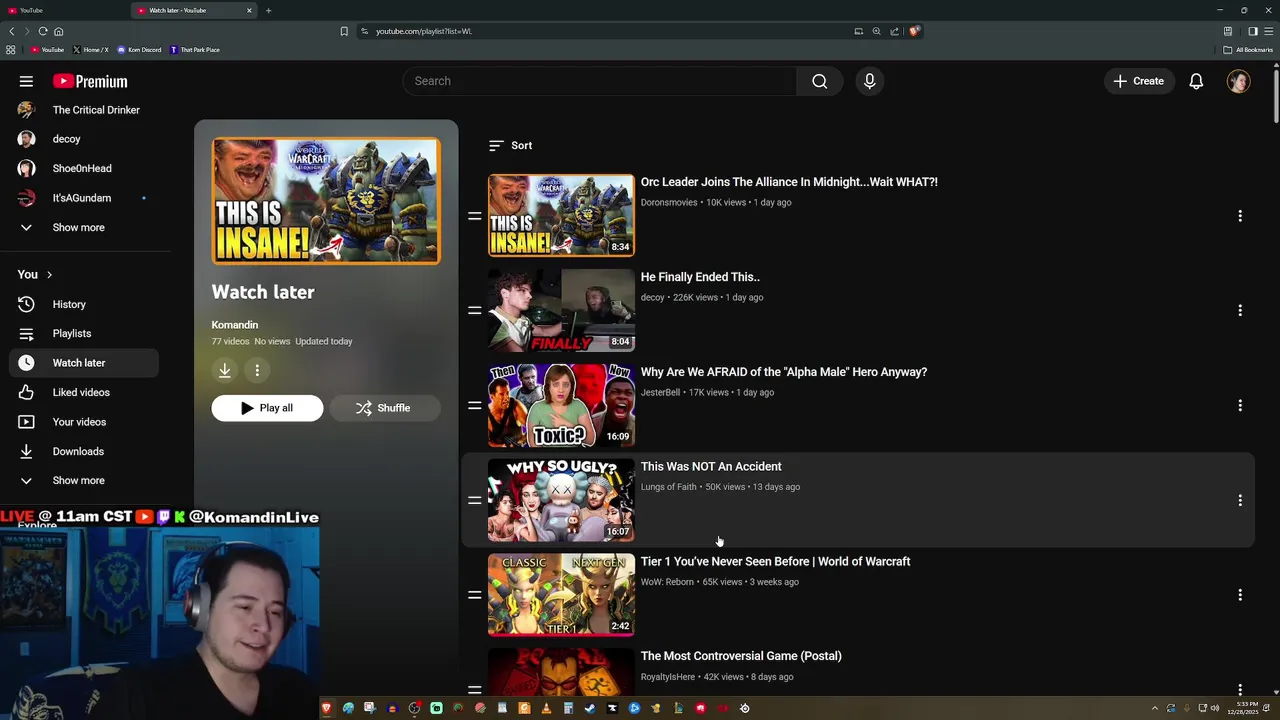The width and height of the screenshot is (1280, 720).
Task: Click the search magnifier button
Action: [x=820, y=81]
